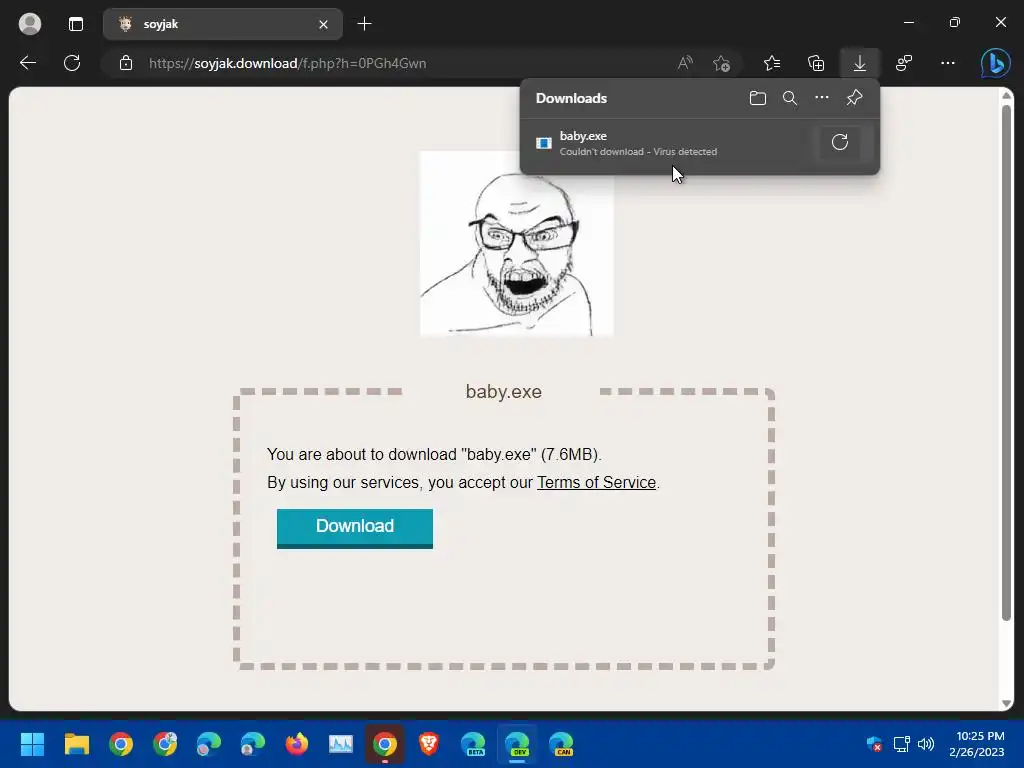Close the soyjak tab
This screenshot has height=768, width=1024.
(323, 24)
